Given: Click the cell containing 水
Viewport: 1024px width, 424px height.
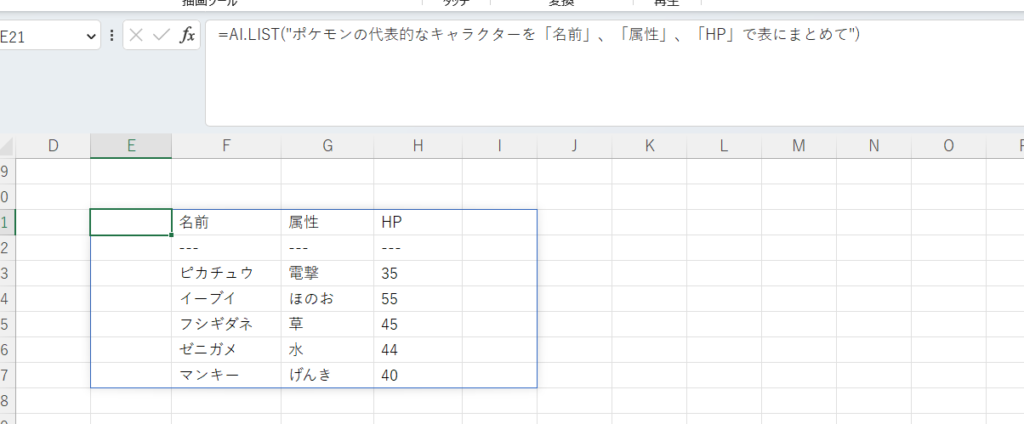Looking at the screenshot, I should click(327, 350).
